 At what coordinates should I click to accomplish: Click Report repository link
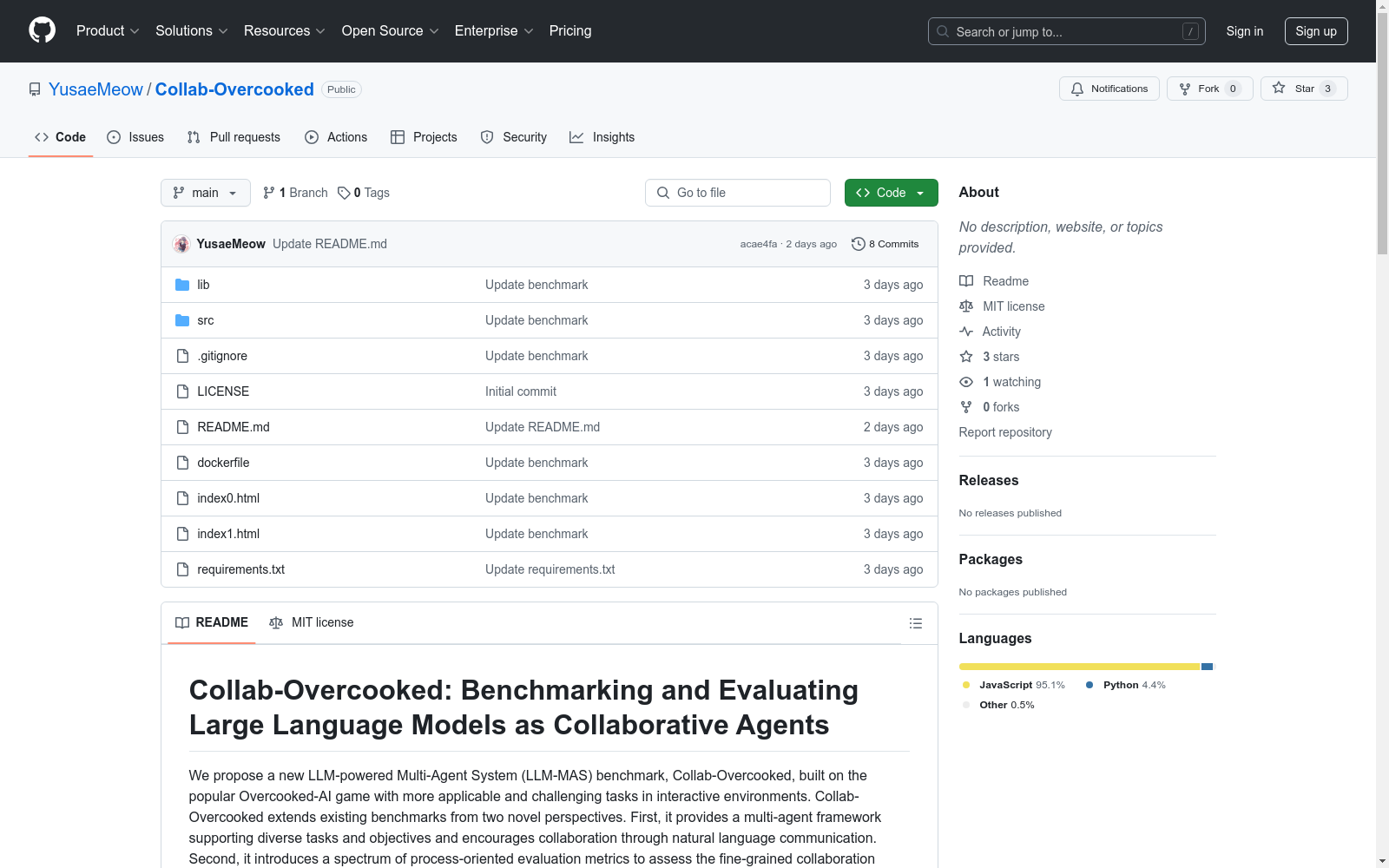pos(1005,432)
